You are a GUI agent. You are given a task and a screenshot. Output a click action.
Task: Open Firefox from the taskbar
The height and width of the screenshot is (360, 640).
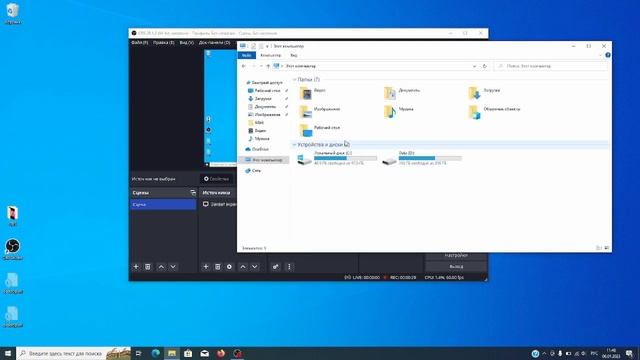click(x=221, y=353)
